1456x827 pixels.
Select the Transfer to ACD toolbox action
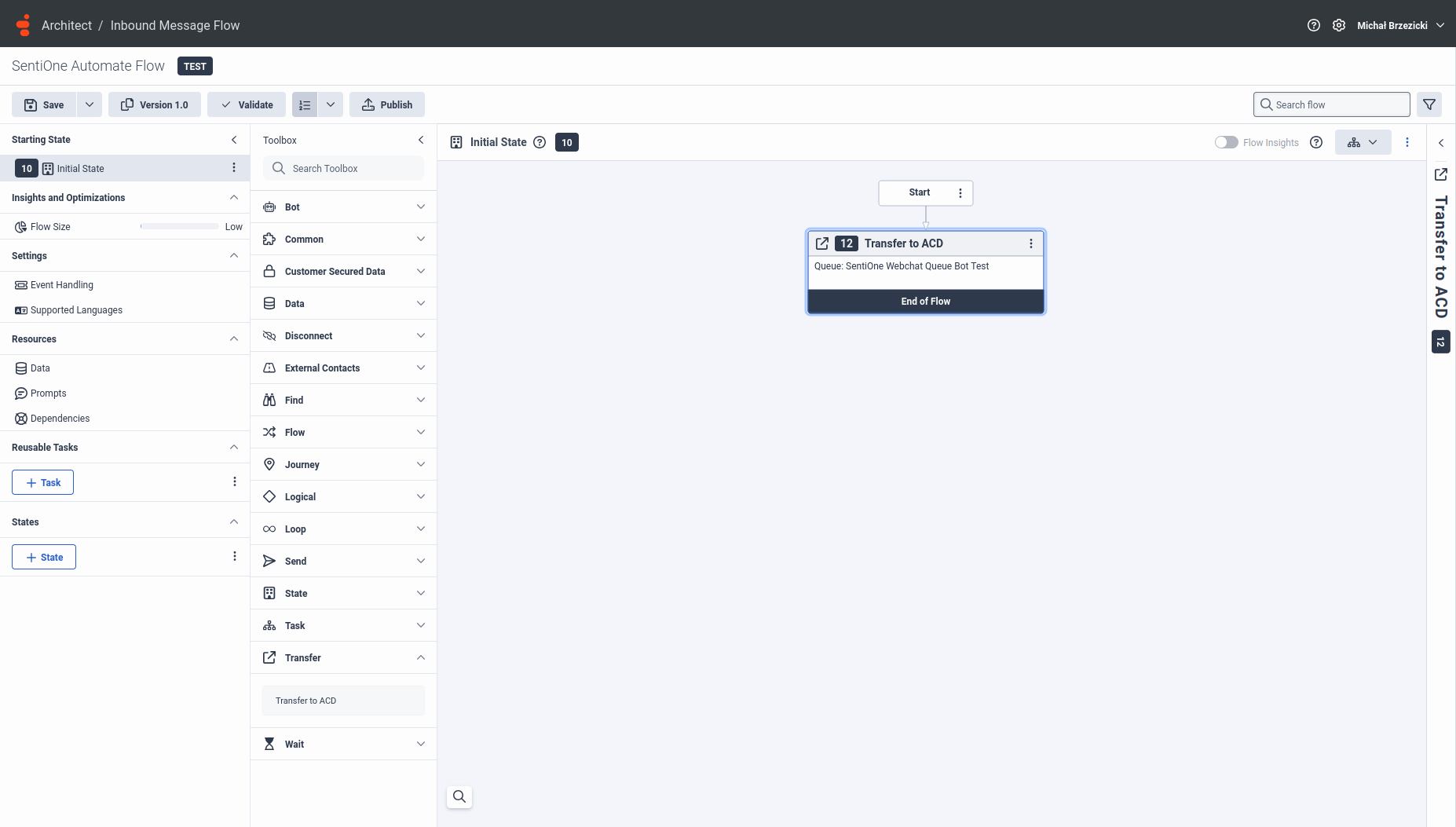[x=343, y=701]
